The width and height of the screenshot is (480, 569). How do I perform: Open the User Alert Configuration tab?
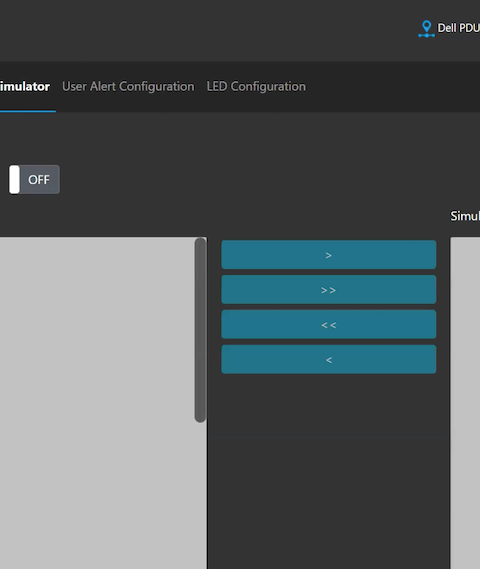coord(128,86)
